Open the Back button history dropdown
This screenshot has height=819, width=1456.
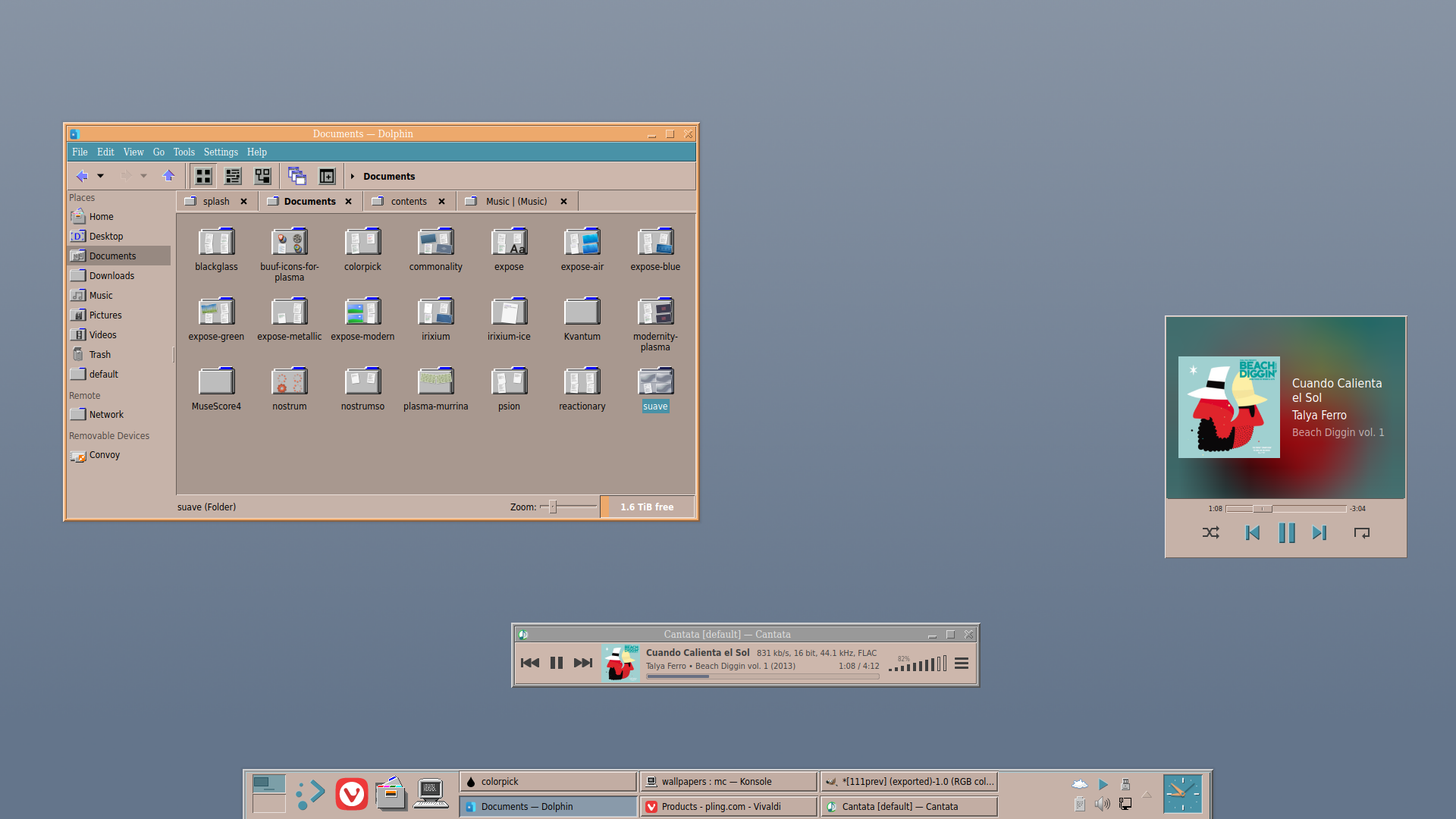click(x=100, y=175)
